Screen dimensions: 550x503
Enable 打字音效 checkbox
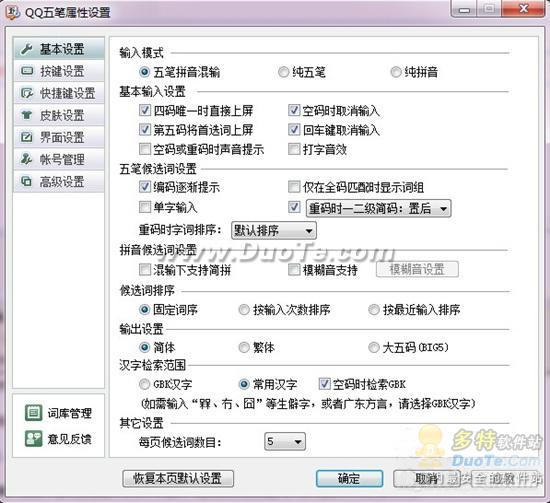click(294, 149)
